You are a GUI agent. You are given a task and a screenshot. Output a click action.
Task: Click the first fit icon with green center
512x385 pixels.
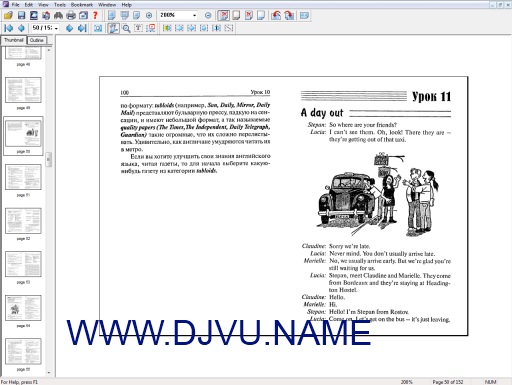click(x=167, y=28)
